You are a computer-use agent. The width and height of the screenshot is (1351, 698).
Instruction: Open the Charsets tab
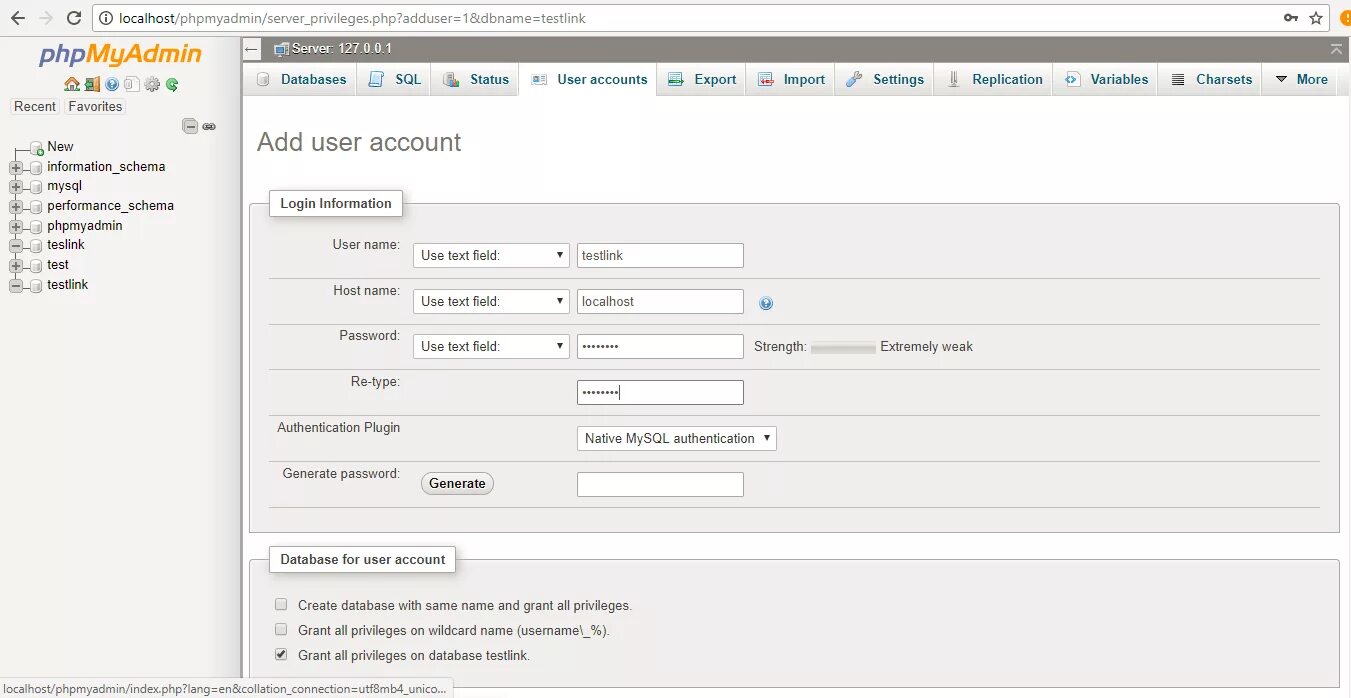1210,79
